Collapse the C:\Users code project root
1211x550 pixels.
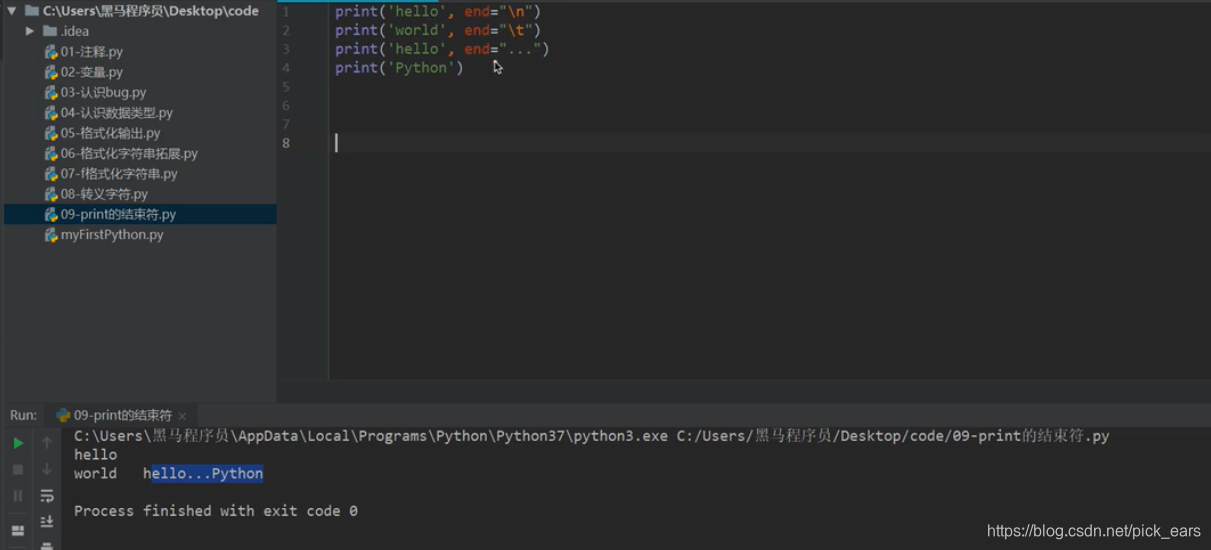pyautogui.click(x=11, y=11)
